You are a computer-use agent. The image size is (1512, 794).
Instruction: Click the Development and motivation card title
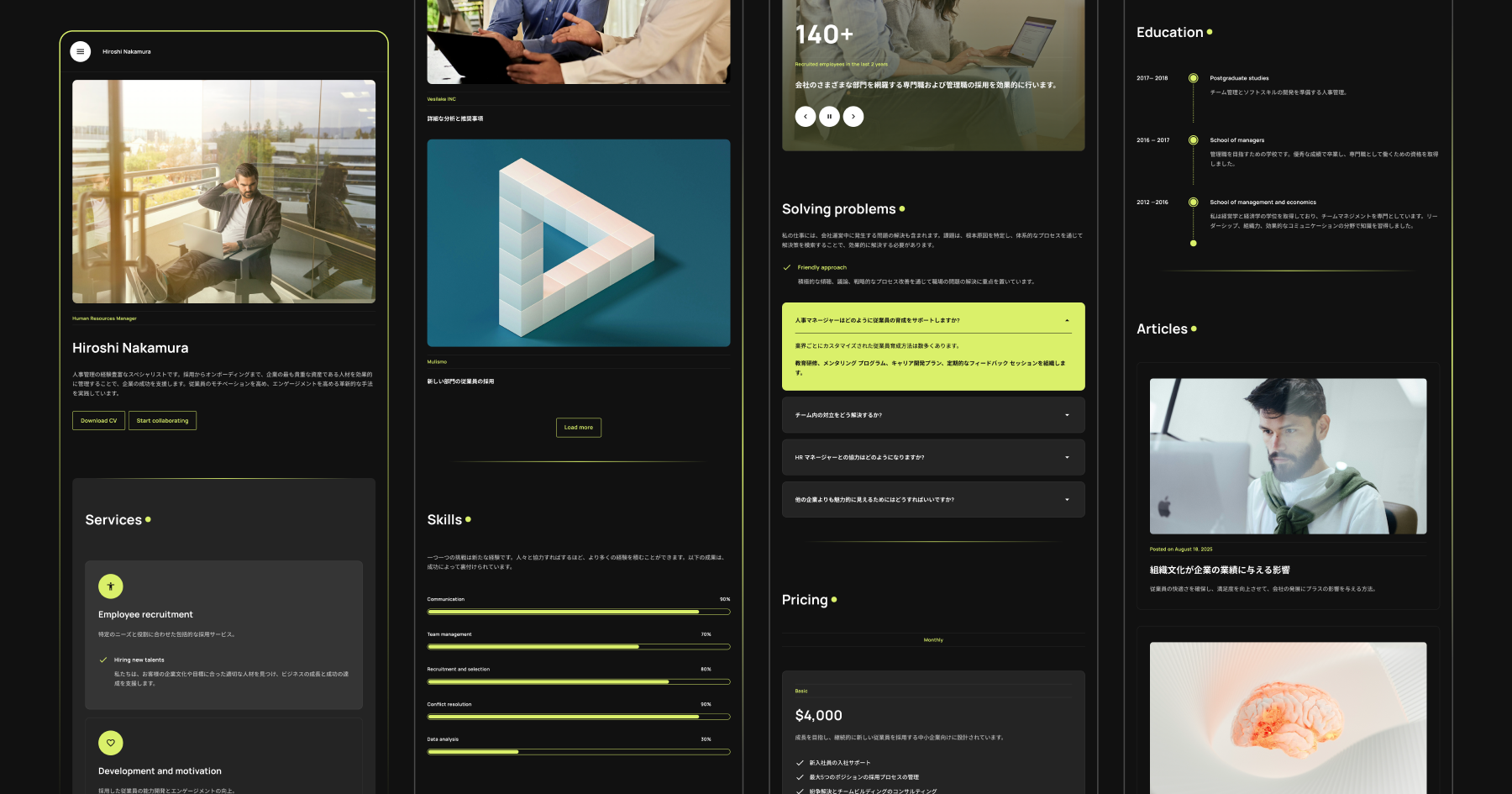(x=160, y=771)
